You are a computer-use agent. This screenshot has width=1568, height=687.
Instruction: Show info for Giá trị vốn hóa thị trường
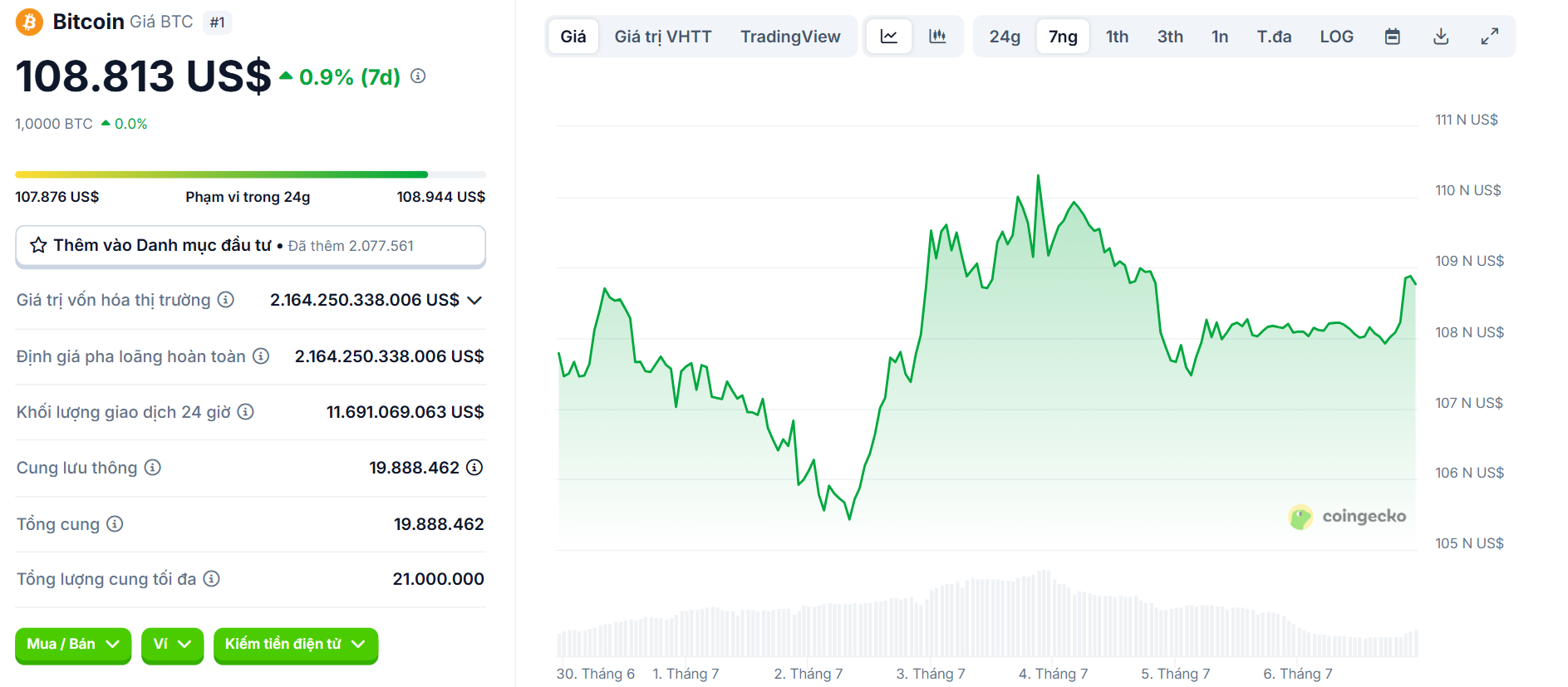tap(226, 300)
